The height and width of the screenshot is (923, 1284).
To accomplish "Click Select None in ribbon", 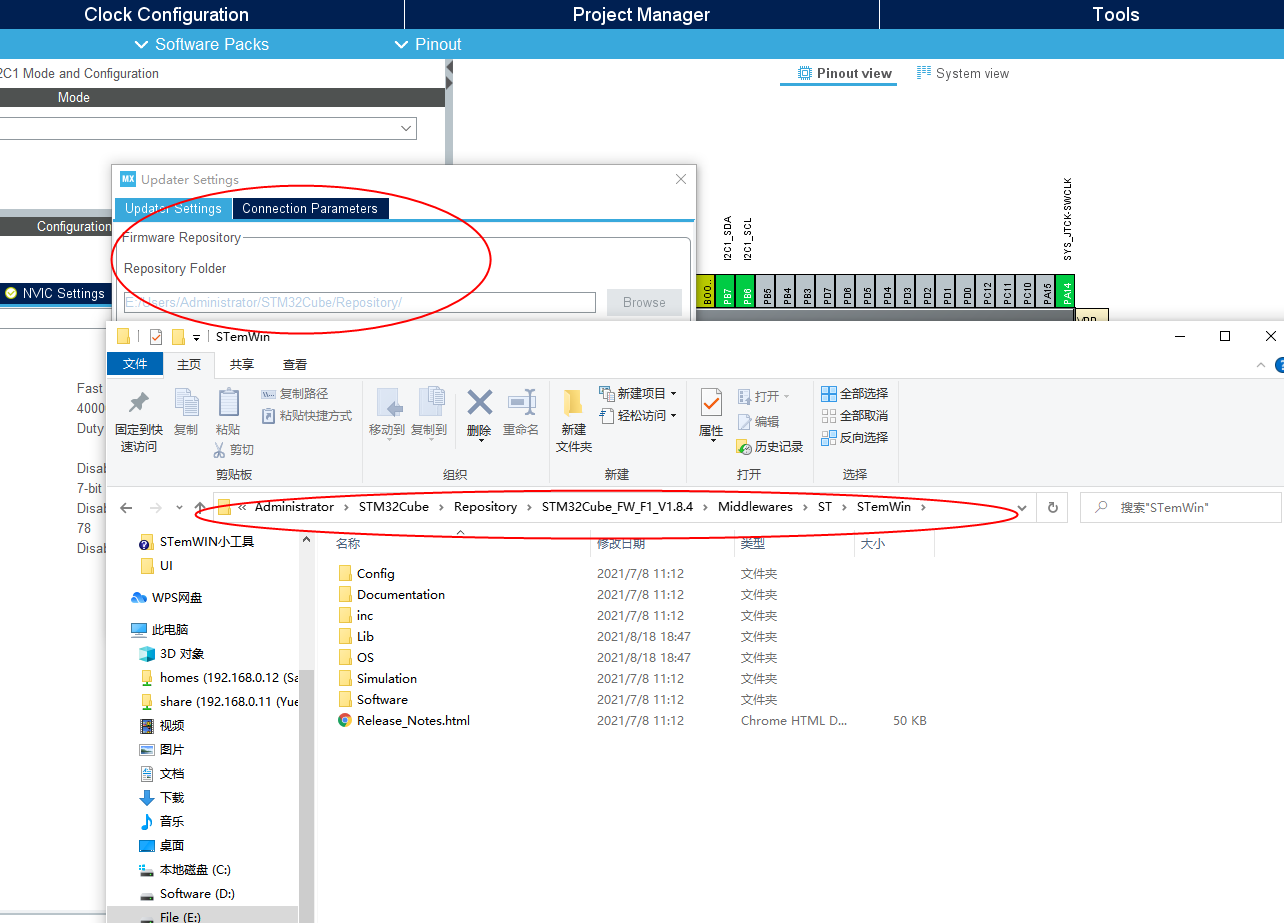I will point(853,416).
